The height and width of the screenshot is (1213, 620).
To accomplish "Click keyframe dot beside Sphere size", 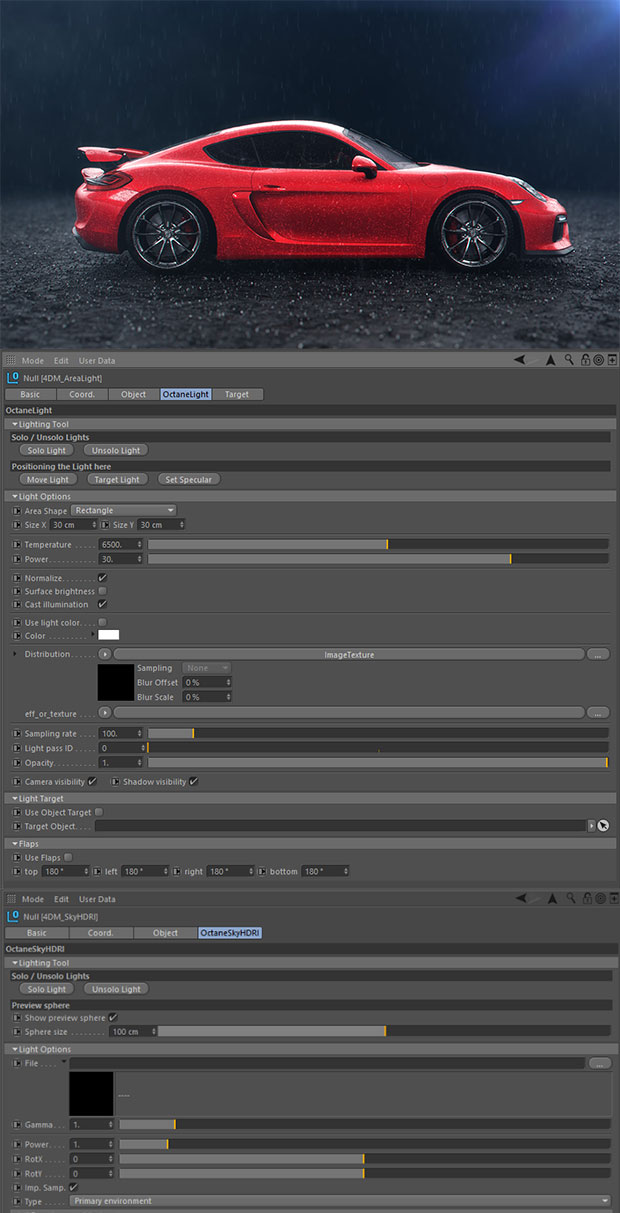I will (16, 1031).
